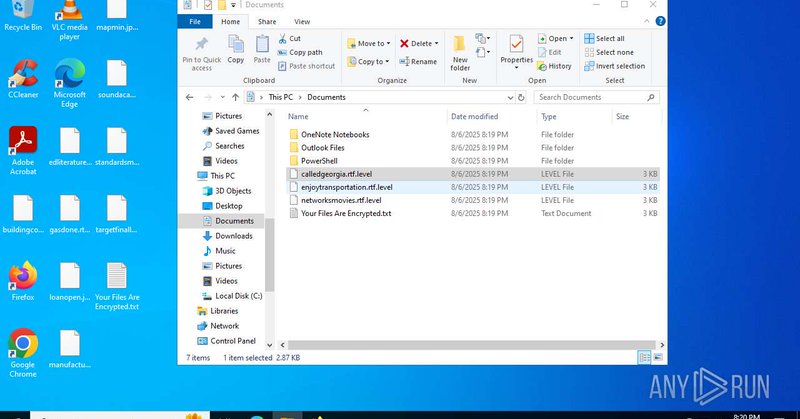Sort by the Name column header
The width and height of the screenshot is (800, 419).
pyautogui.click(x=365, y=116)
